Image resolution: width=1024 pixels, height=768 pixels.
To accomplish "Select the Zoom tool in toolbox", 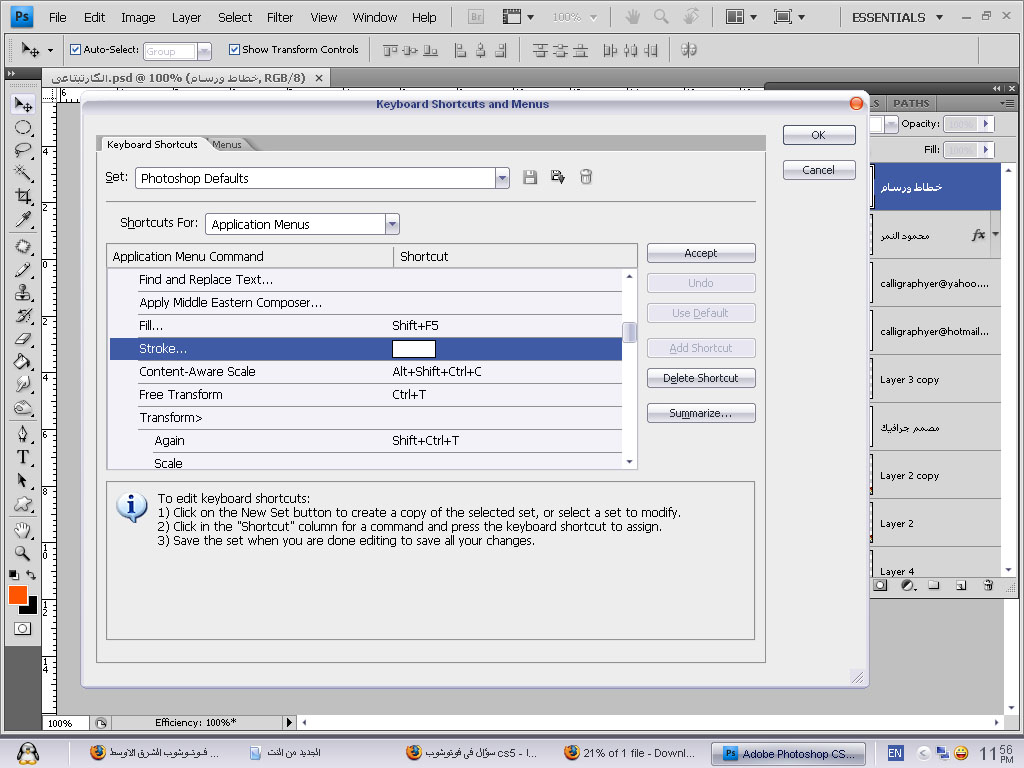I will (23, 553).
